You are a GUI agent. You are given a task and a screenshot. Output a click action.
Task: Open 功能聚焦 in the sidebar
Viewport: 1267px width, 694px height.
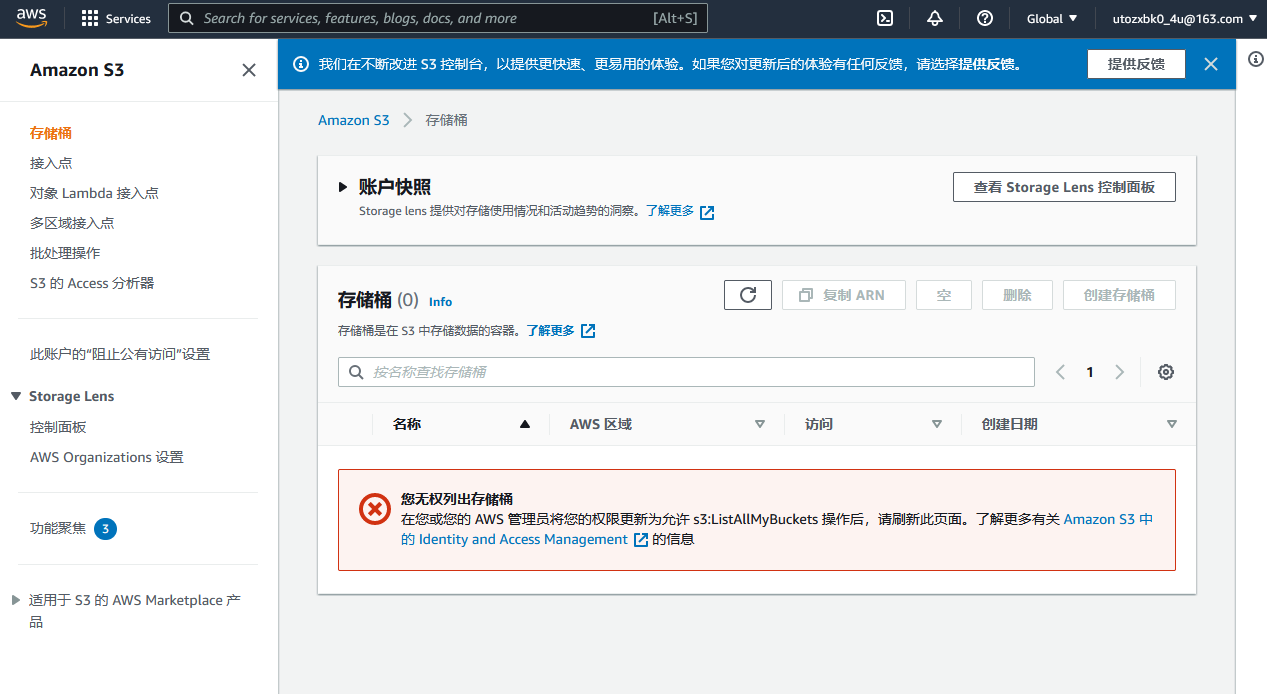pyautogui.click(x=58, y=529)
